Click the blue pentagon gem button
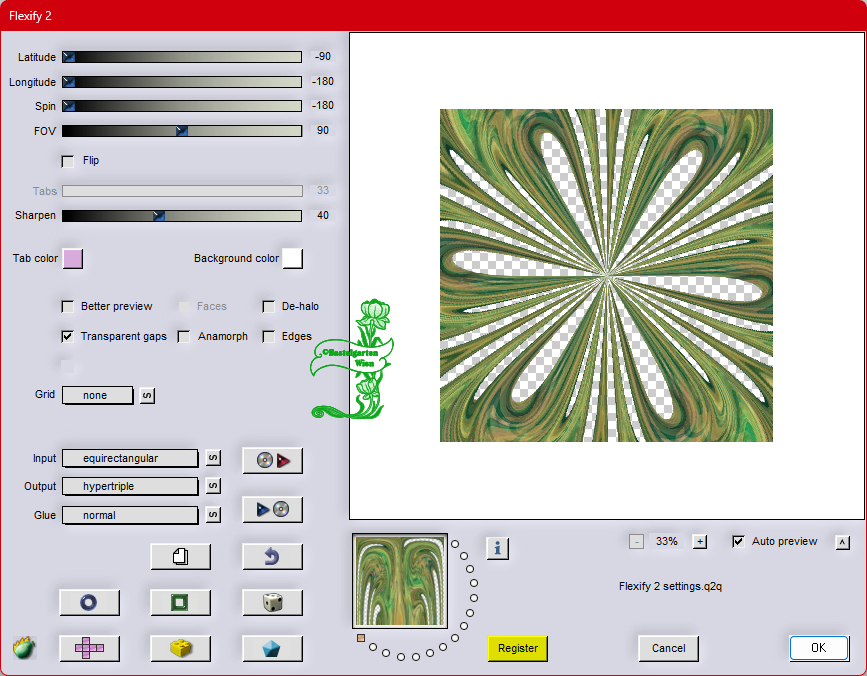The height and width of the screenshot is (676, 867). pyautogui.click(x=272, y=648)
